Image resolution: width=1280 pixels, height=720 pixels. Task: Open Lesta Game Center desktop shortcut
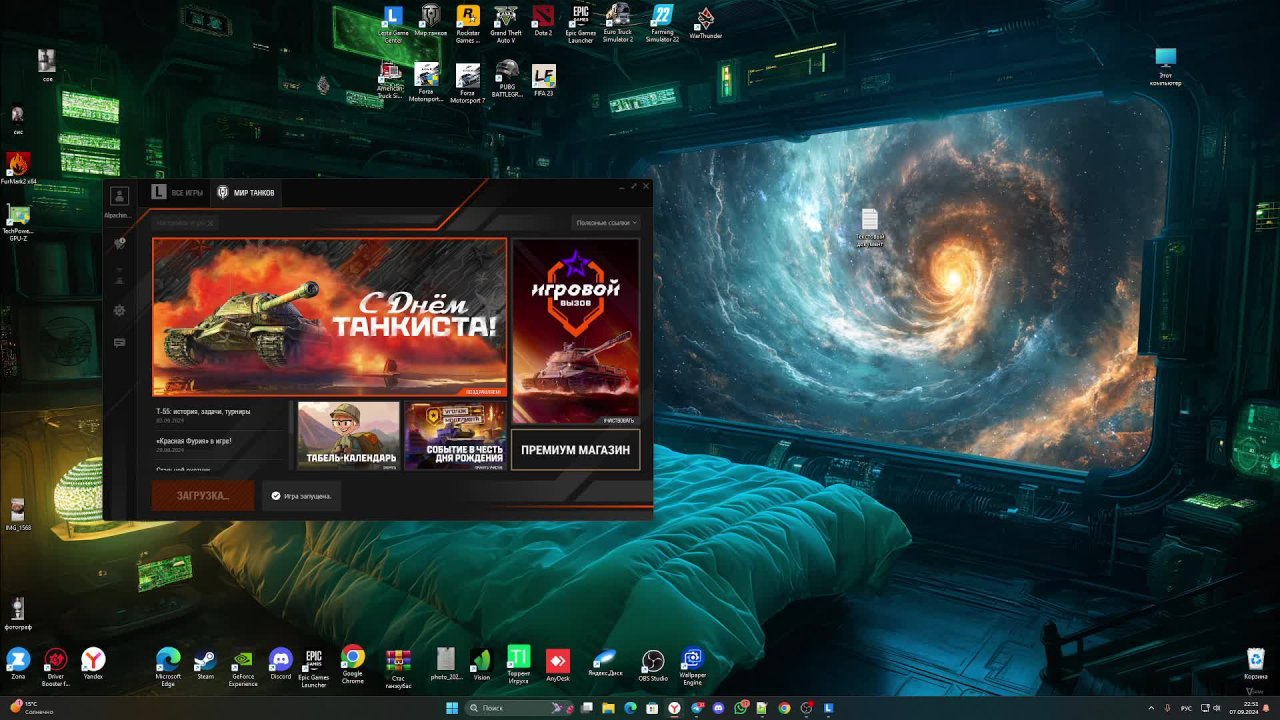[393, 24]
